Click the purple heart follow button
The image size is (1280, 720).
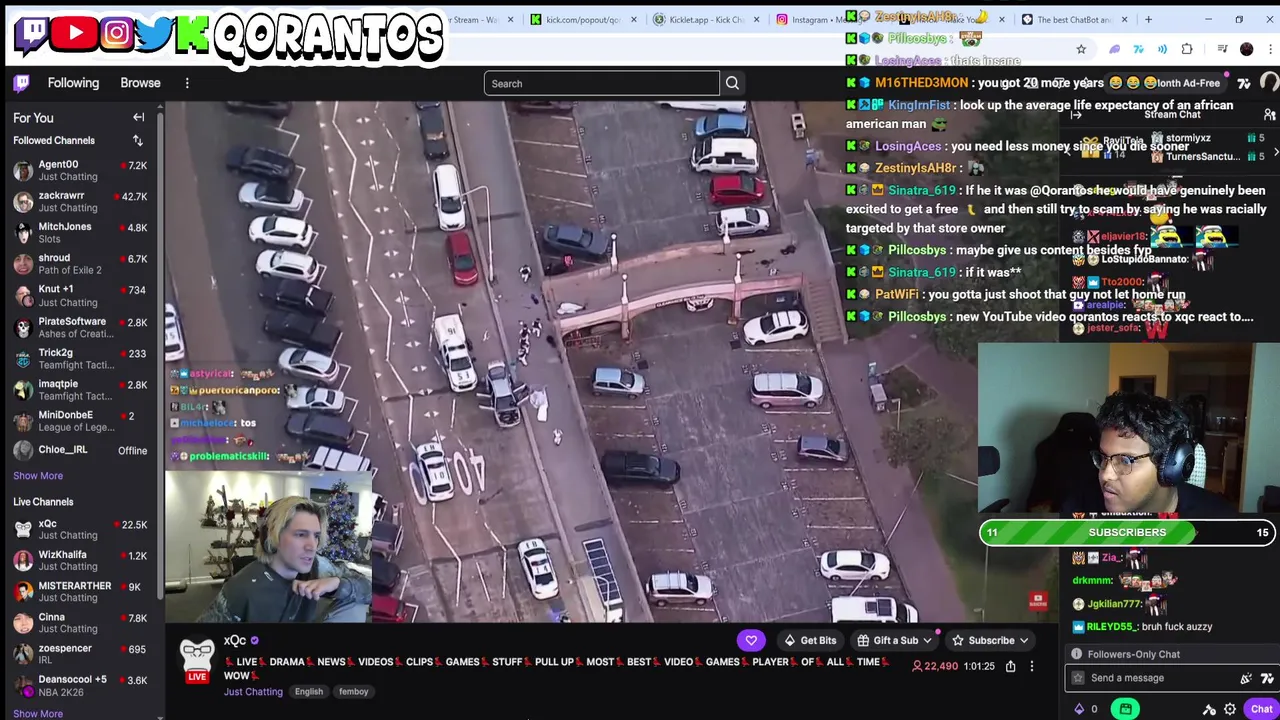tap(751, 640)
